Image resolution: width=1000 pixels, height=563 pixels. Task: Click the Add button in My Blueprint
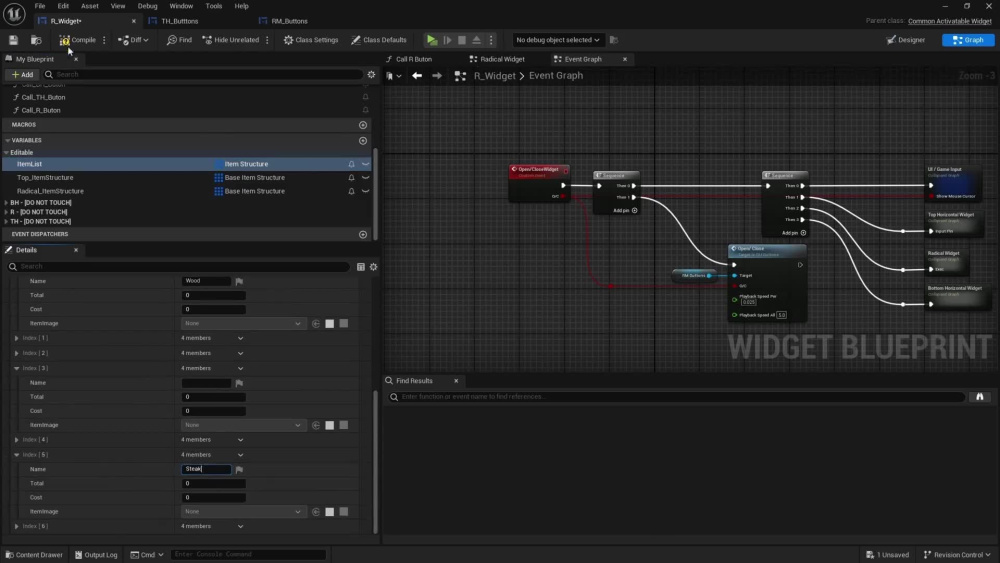point(22,75)
